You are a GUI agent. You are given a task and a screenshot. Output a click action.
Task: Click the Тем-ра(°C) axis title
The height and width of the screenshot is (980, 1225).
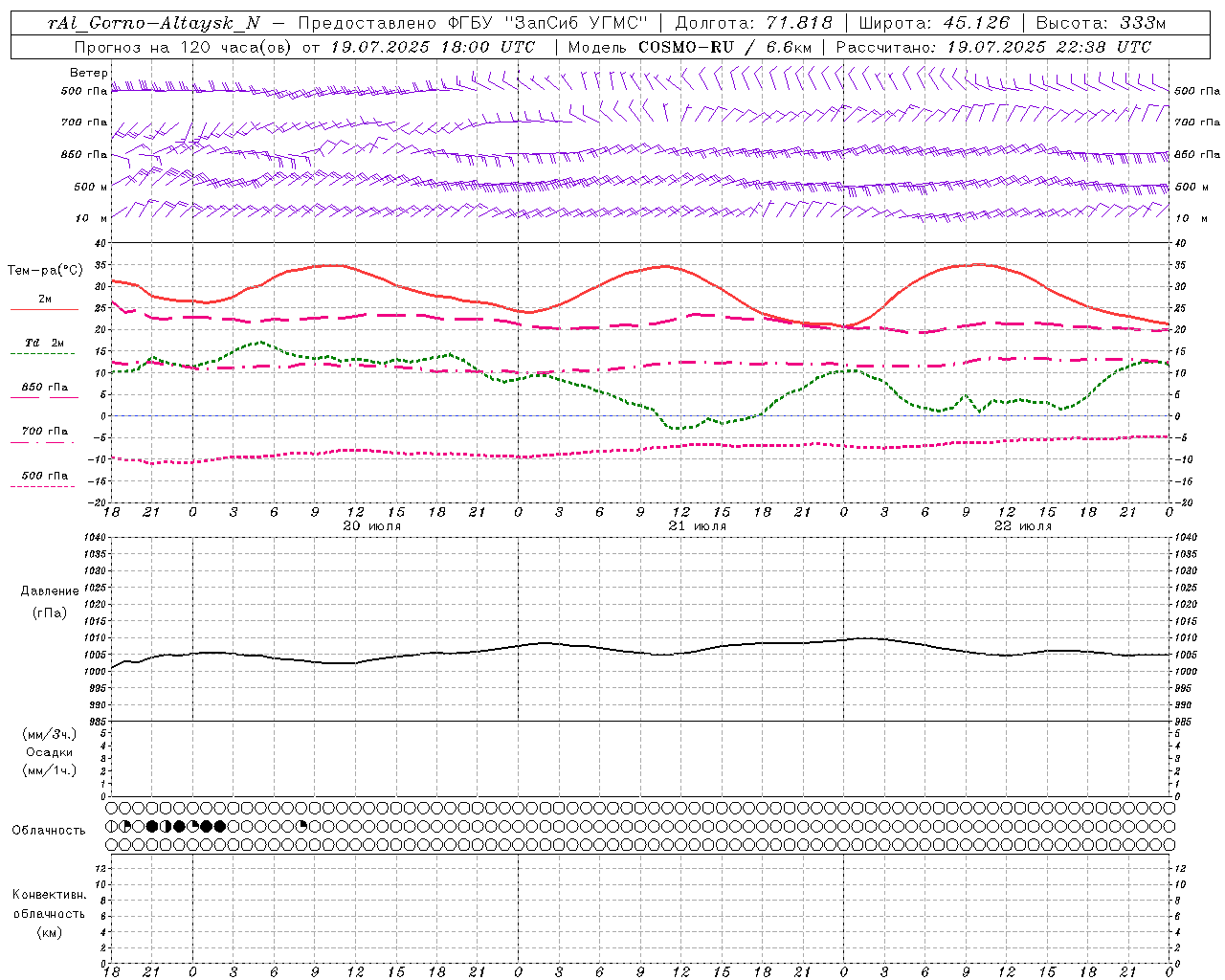(x=45, y=271)
